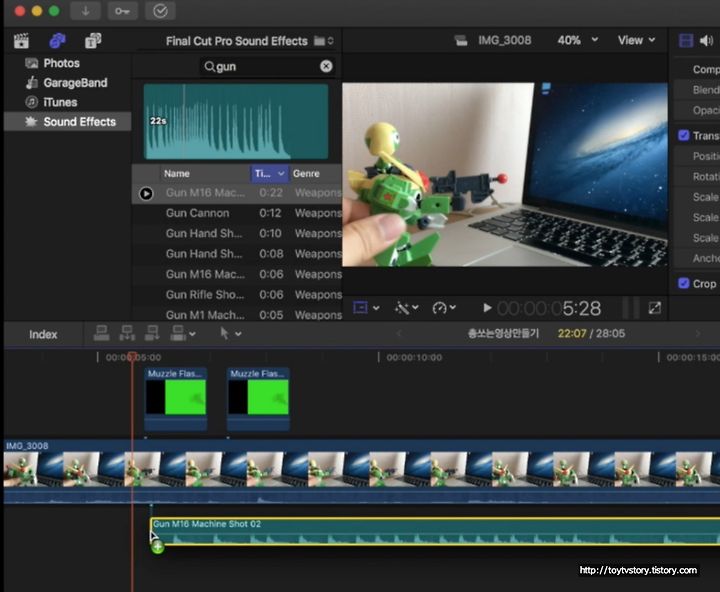Click the viewer image preview
Image resolution: width=720 pixels, height=592 pixels.
[505, 175]
